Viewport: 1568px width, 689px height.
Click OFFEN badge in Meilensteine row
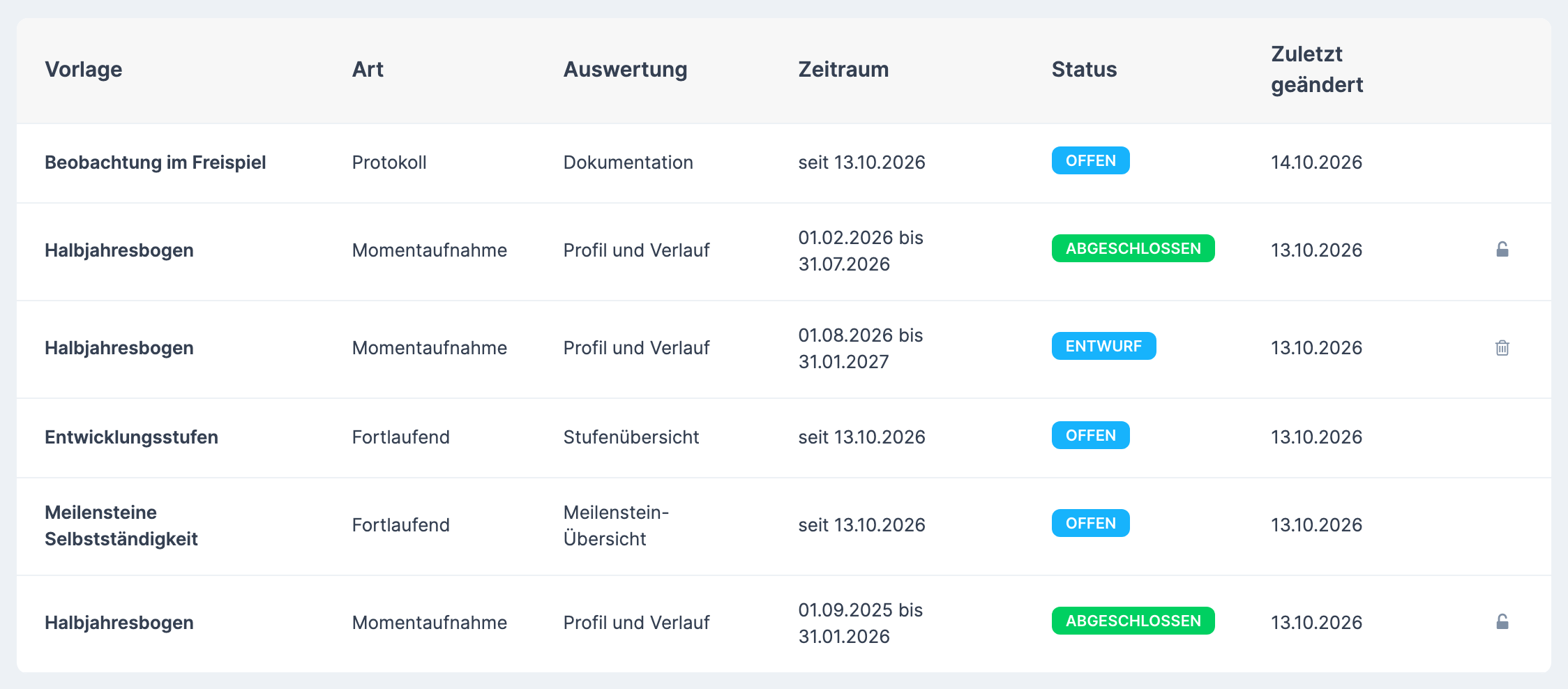(x=1090, y=523)
